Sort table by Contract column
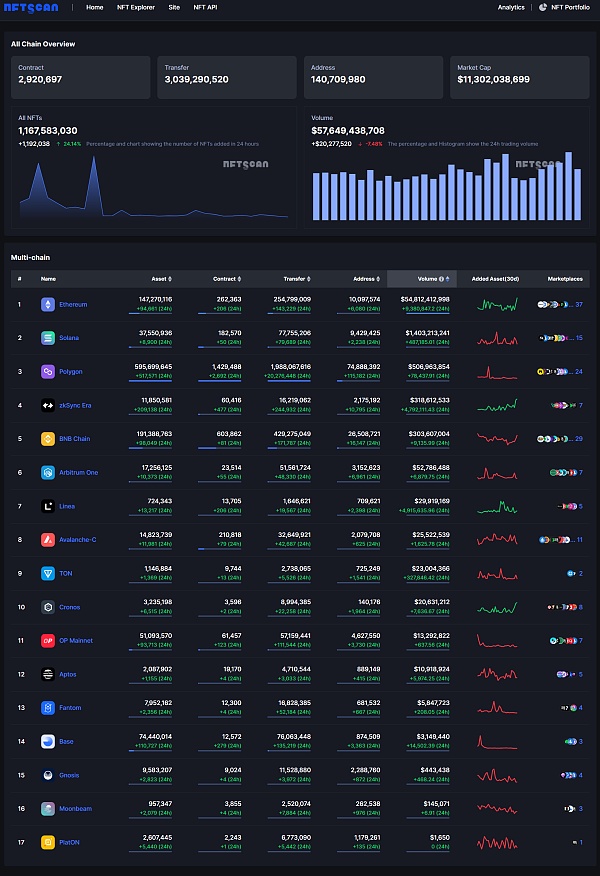Viewport: 600px width, 876px height. (241, 279)
